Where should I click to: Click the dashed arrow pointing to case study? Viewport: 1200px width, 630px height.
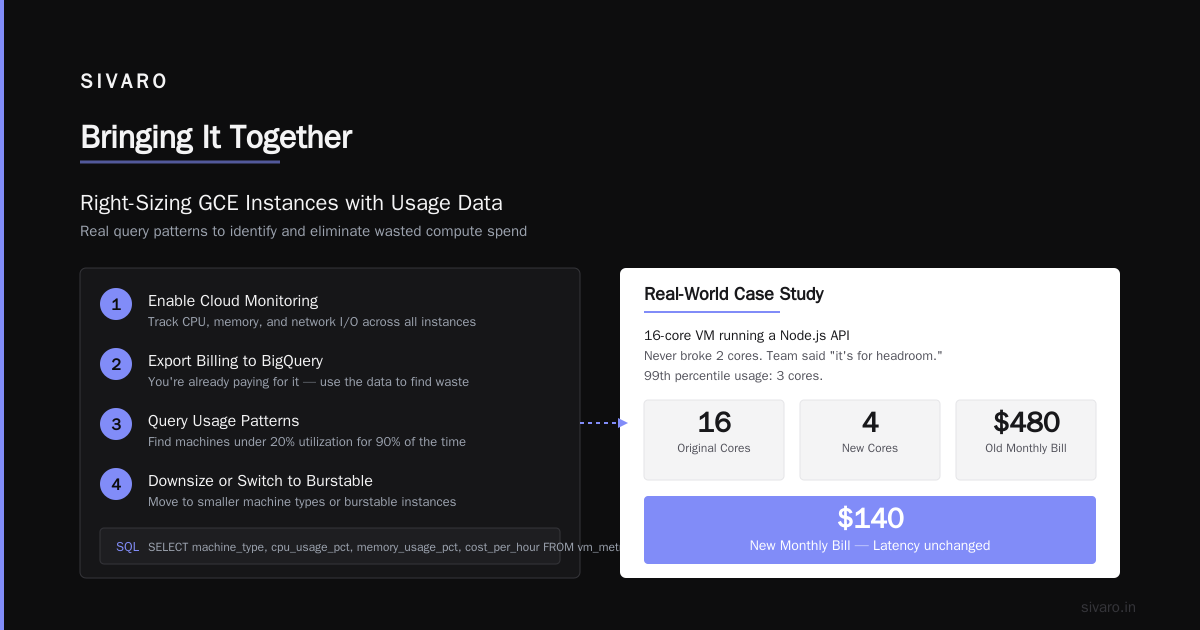[x=603, y=423]
